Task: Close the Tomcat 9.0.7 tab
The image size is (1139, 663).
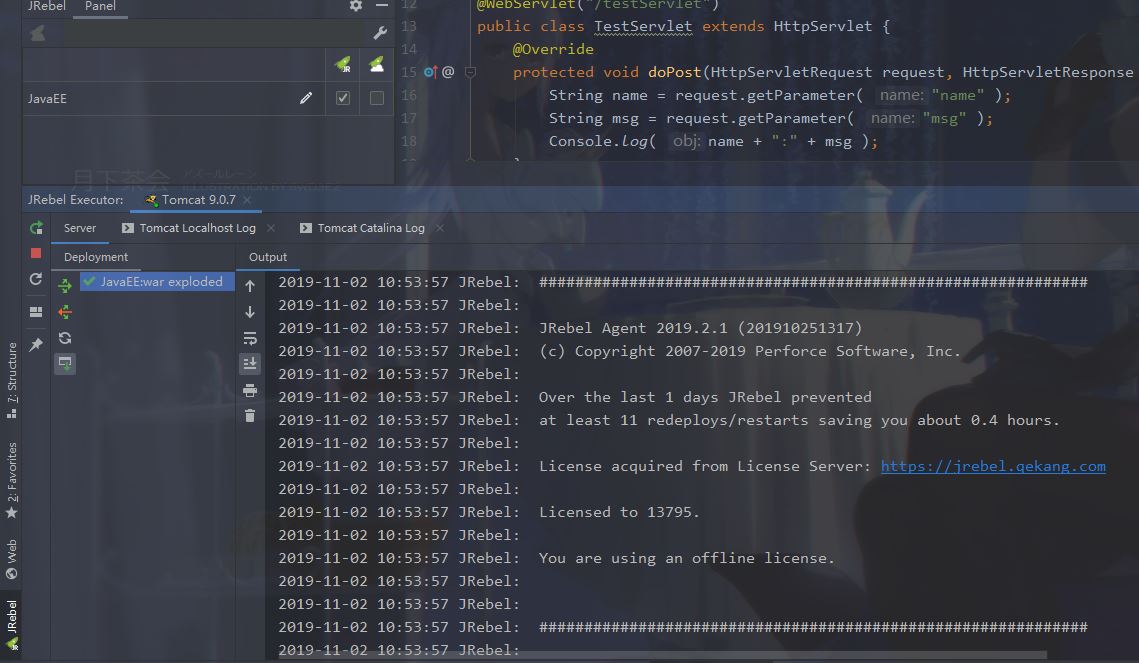Action: 247,200
